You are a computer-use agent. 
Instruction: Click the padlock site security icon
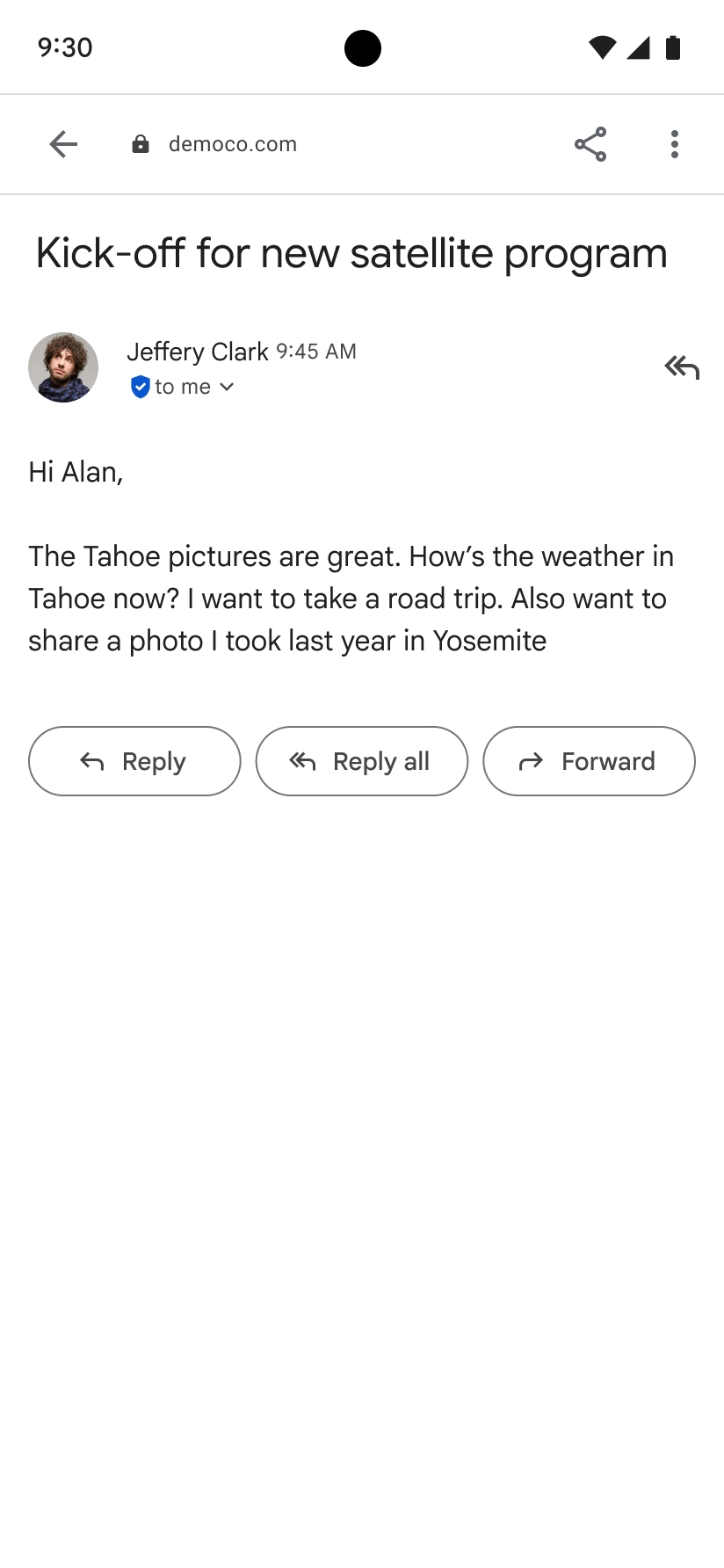coord(141,144)
